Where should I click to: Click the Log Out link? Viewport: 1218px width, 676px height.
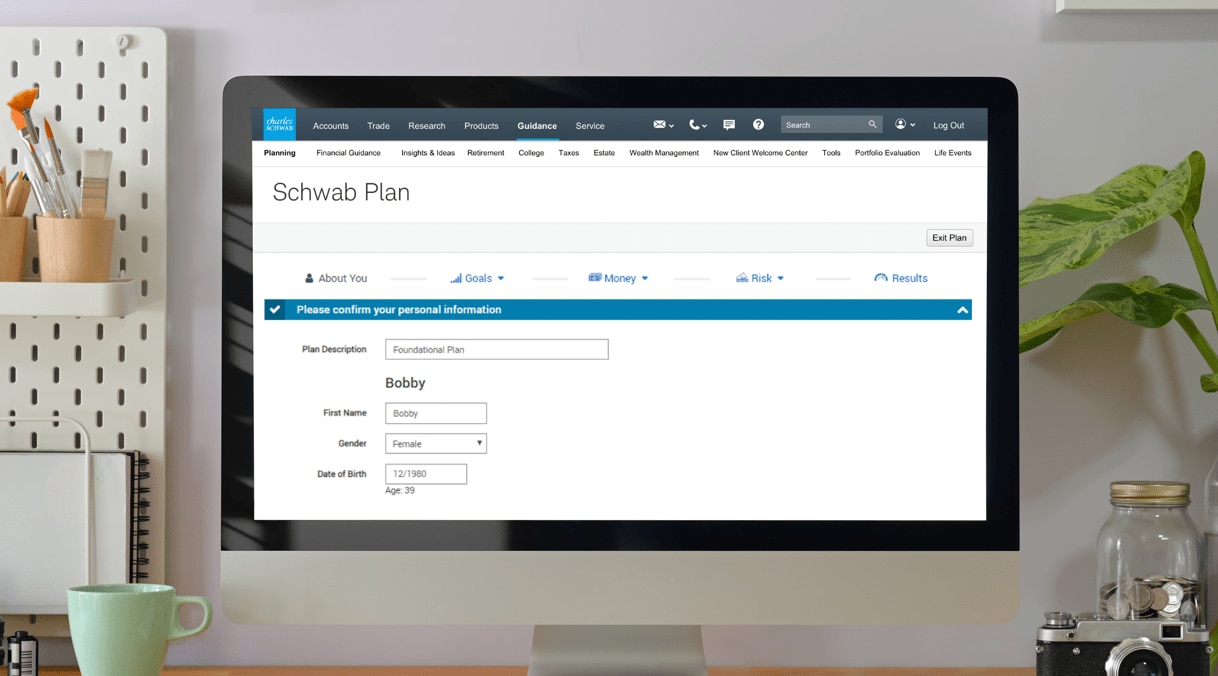tap(947, 125)
